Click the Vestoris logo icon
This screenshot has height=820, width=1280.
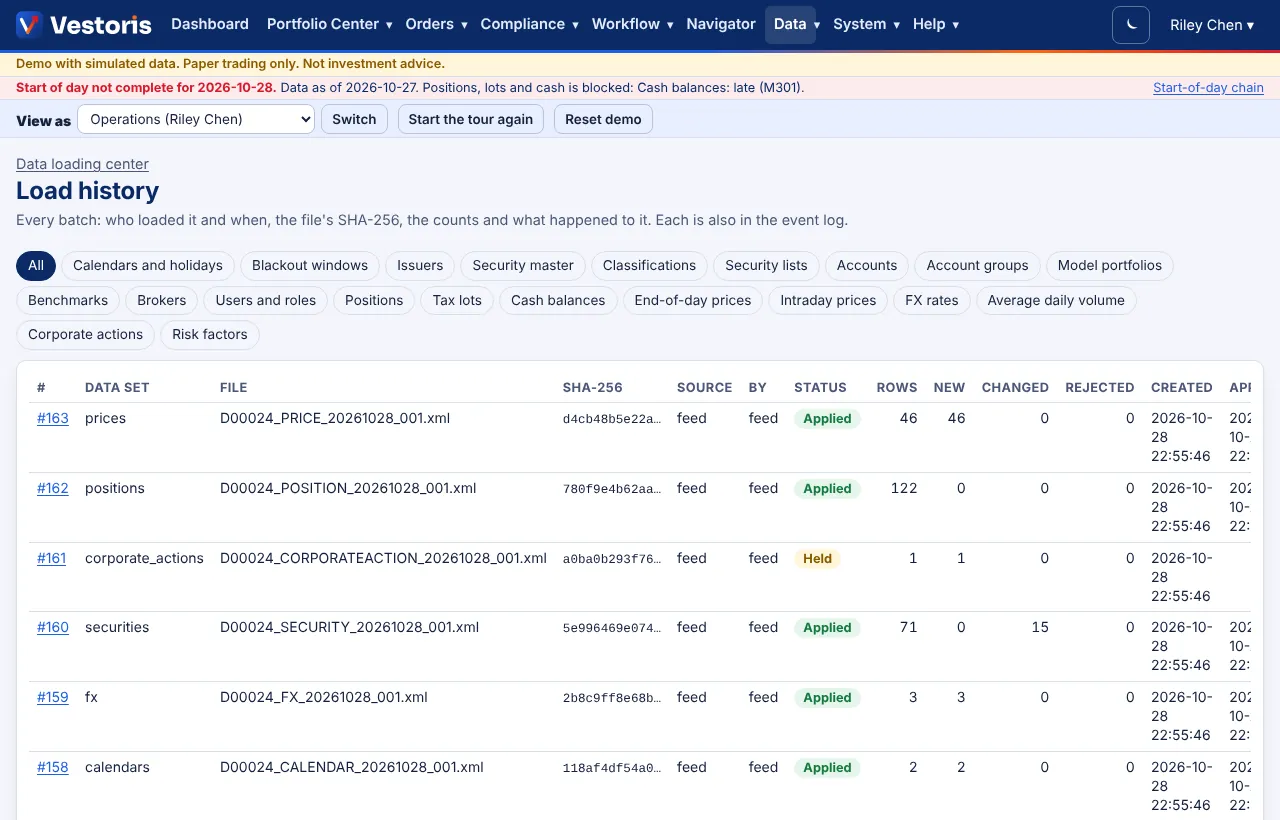[x=29, y=24]
